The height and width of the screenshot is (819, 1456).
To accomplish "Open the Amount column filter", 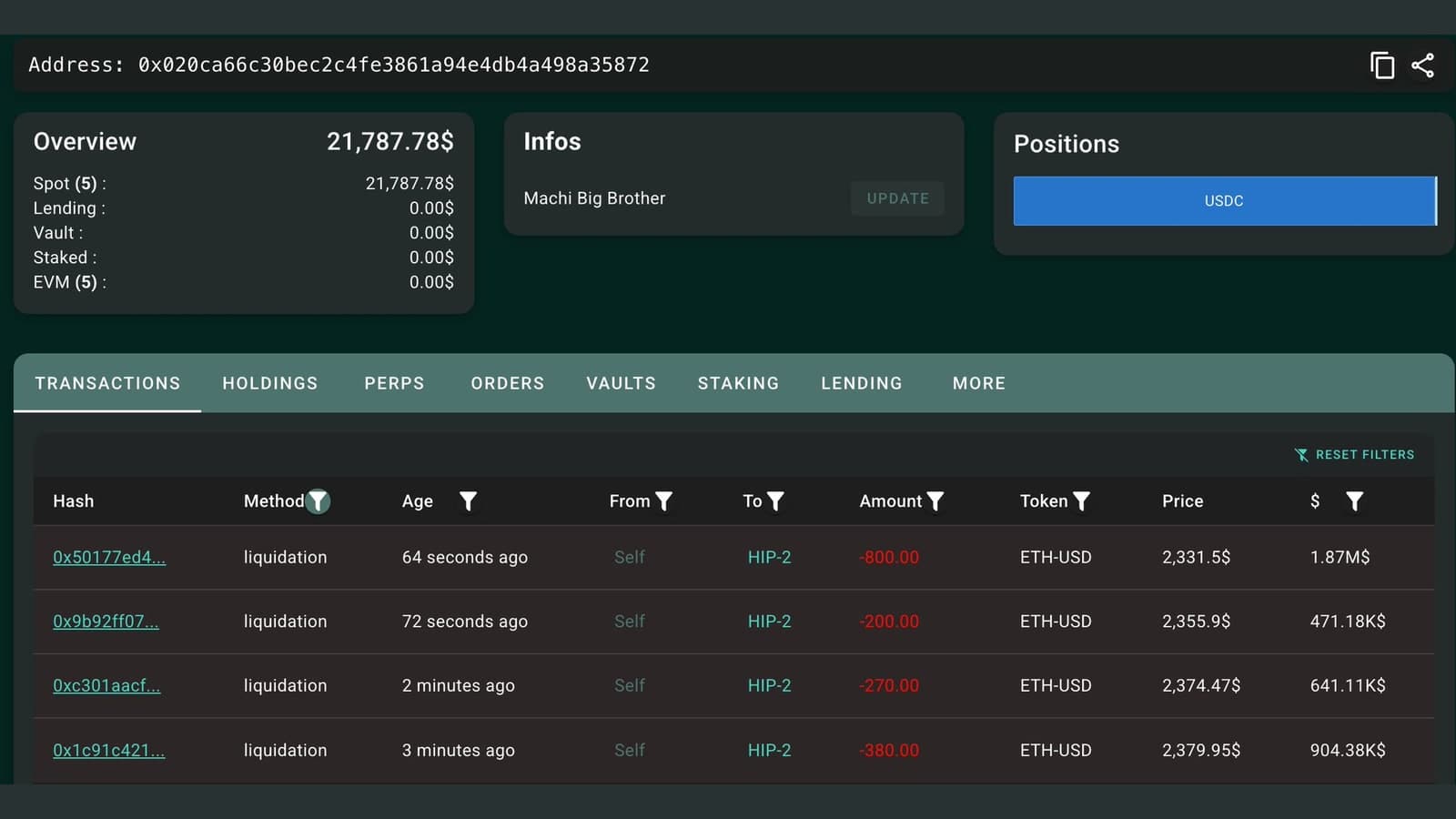I will click(935, 501).
